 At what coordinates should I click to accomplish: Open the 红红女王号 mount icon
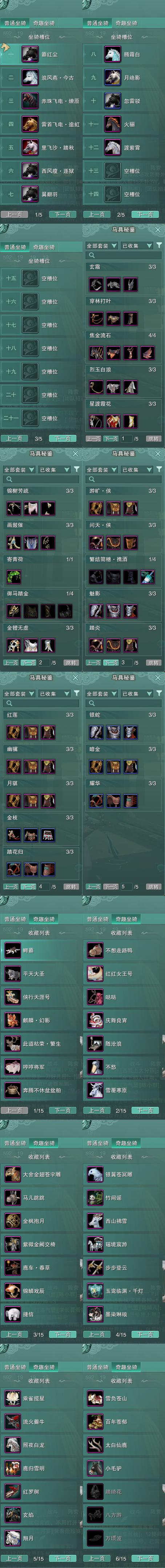click(94, 973)
